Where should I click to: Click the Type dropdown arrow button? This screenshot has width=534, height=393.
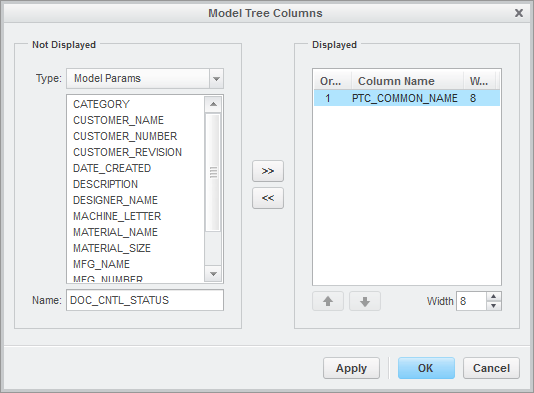216,78
